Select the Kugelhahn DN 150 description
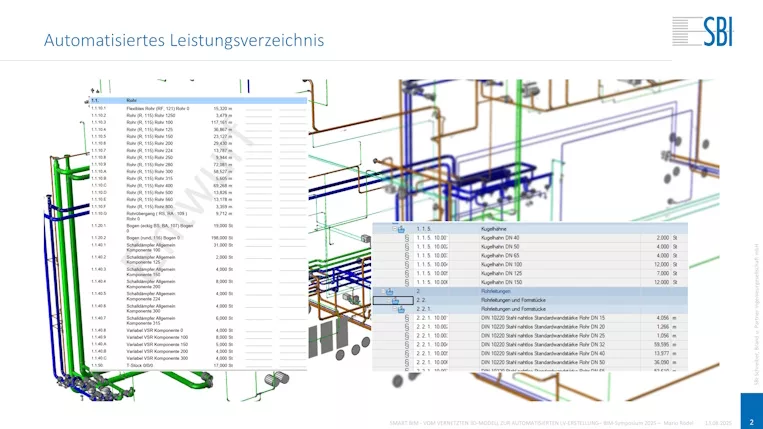This screenshot has height=429, width=763. 501,282
